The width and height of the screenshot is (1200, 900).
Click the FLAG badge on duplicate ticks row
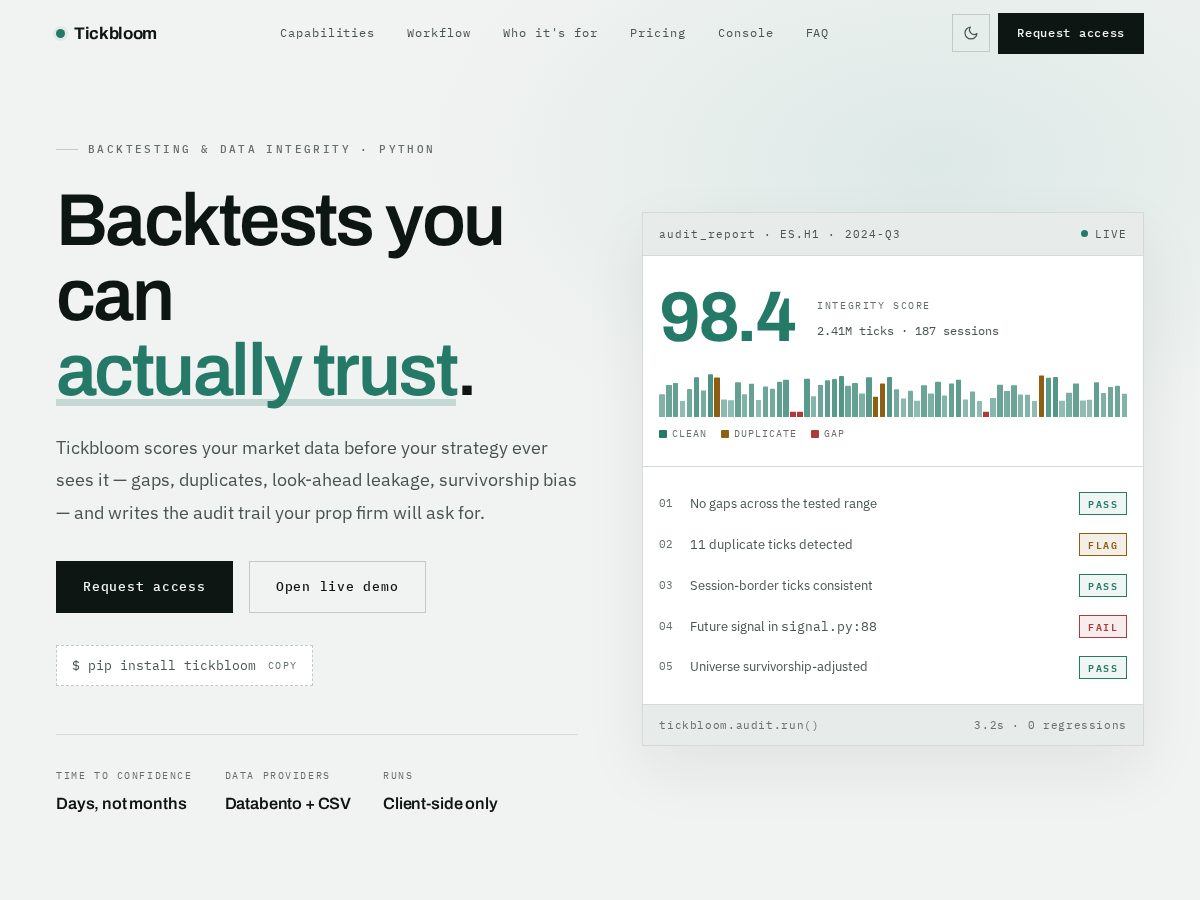pyautogui.click(x=1103, y=545)
